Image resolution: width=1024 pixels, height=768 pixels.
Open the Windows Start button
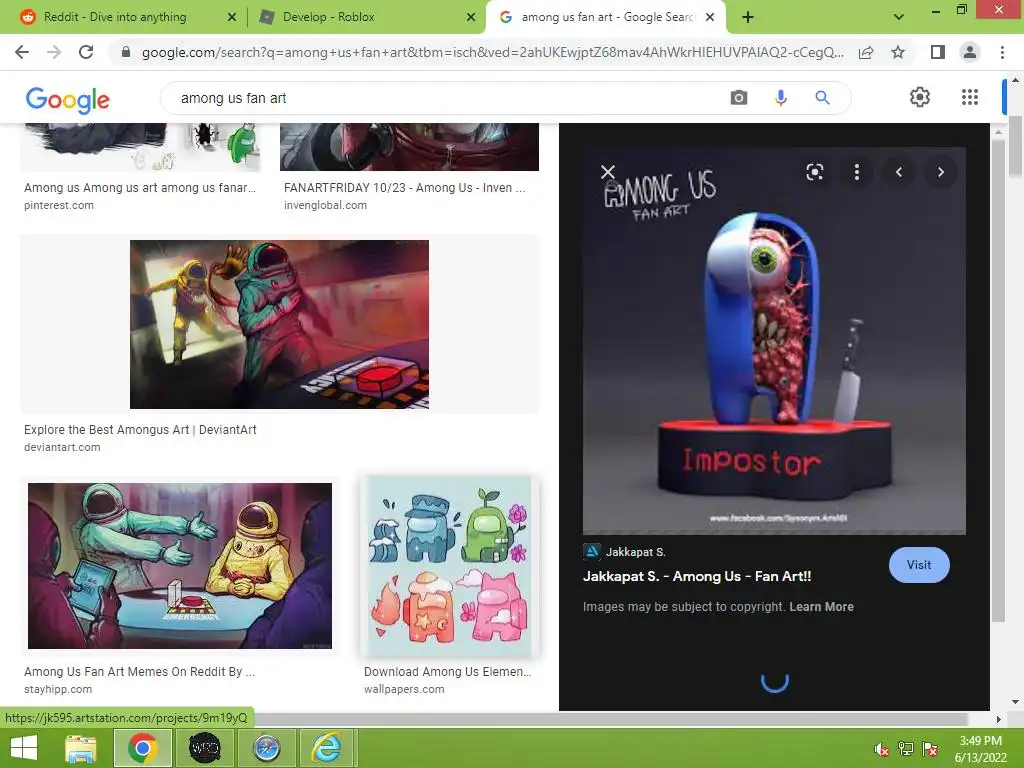(x=24, y=748)
